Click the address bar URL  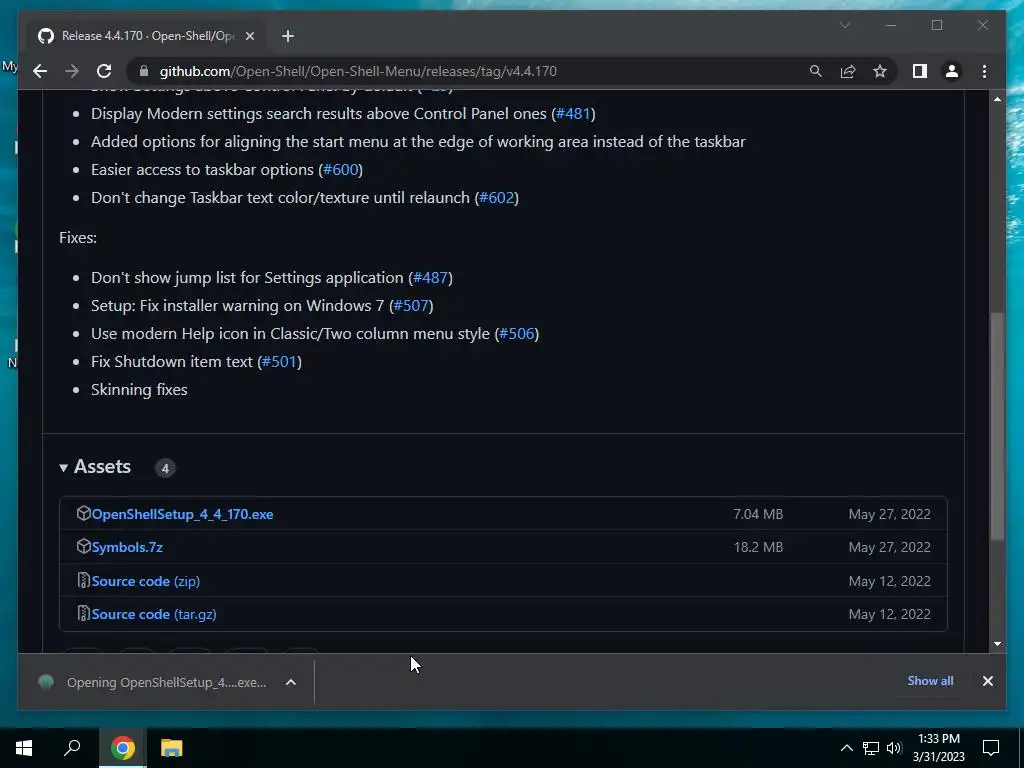pyautogui.click(x=358, y=71)
